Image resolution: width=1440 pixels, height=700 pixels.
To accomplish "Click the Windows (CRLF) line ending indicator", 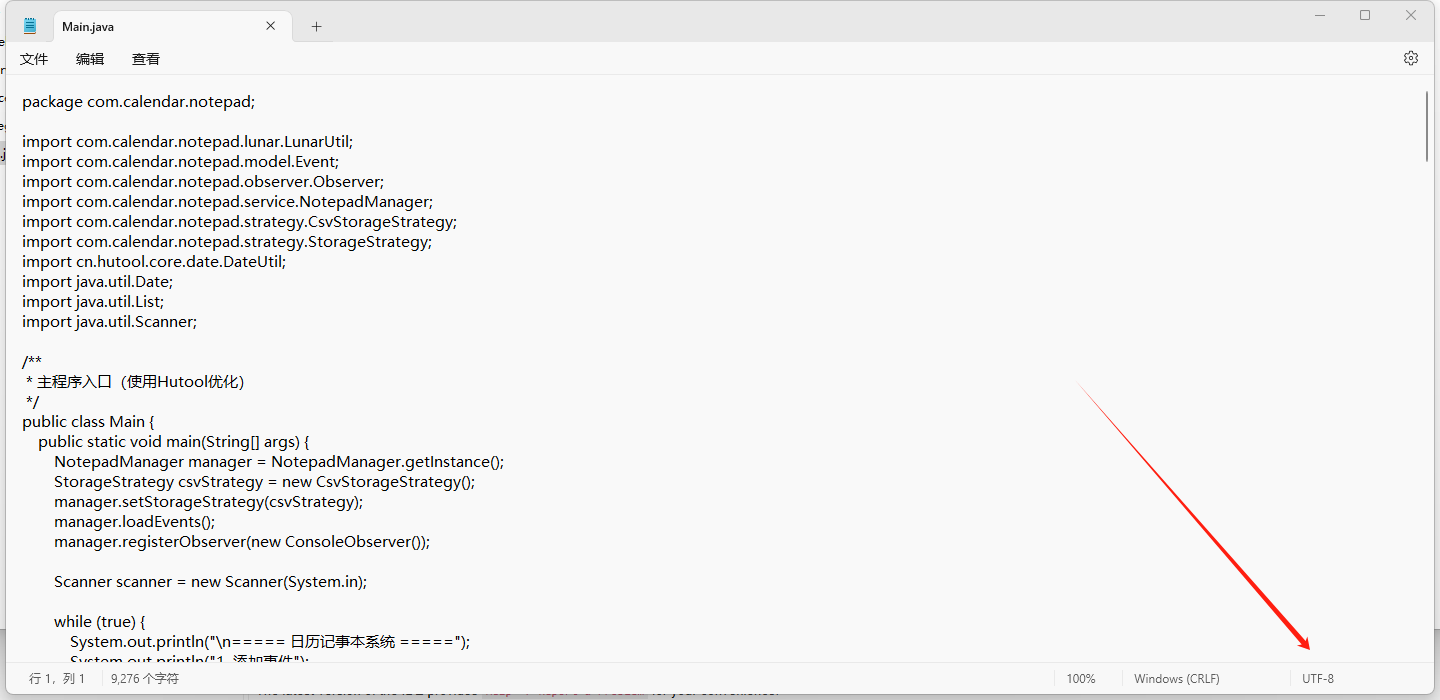I will (1176, 679).
